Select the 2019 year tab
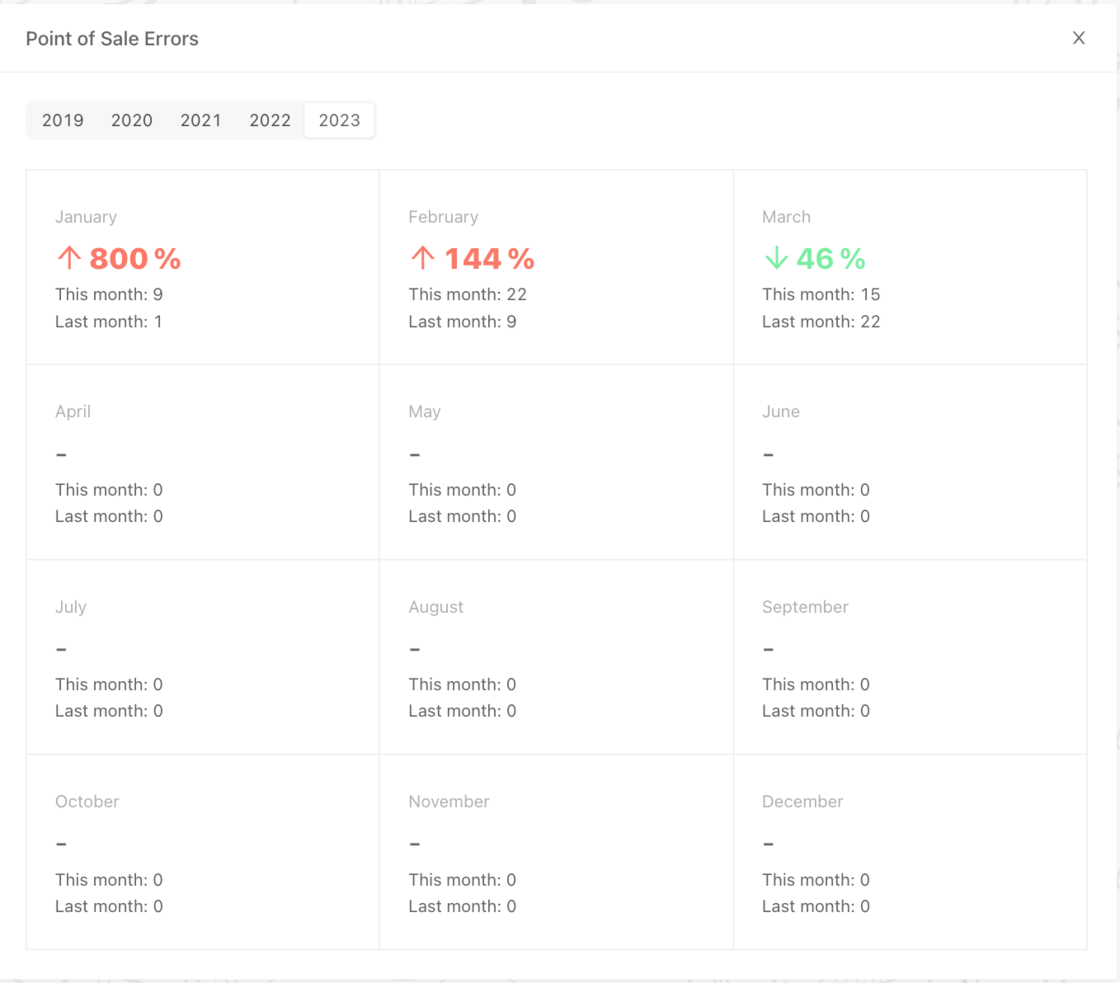The width and height of the screenshot is (1120, 983). (63, 120)
